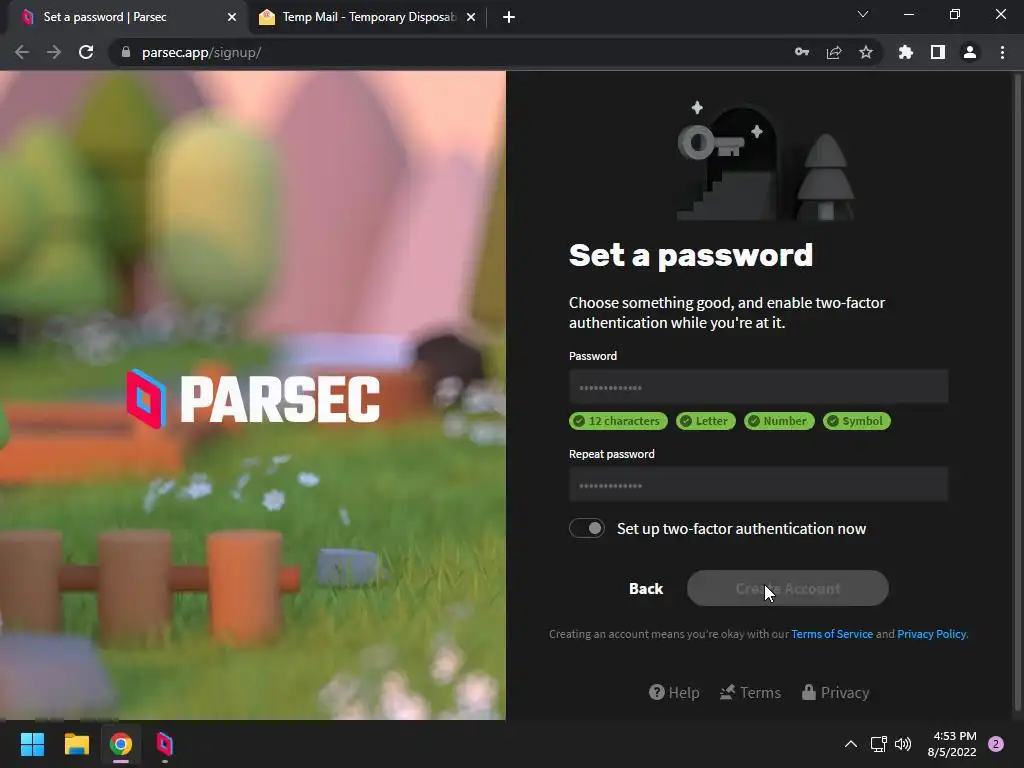Click the Parsec logo on the artwork

pos(253,399)
